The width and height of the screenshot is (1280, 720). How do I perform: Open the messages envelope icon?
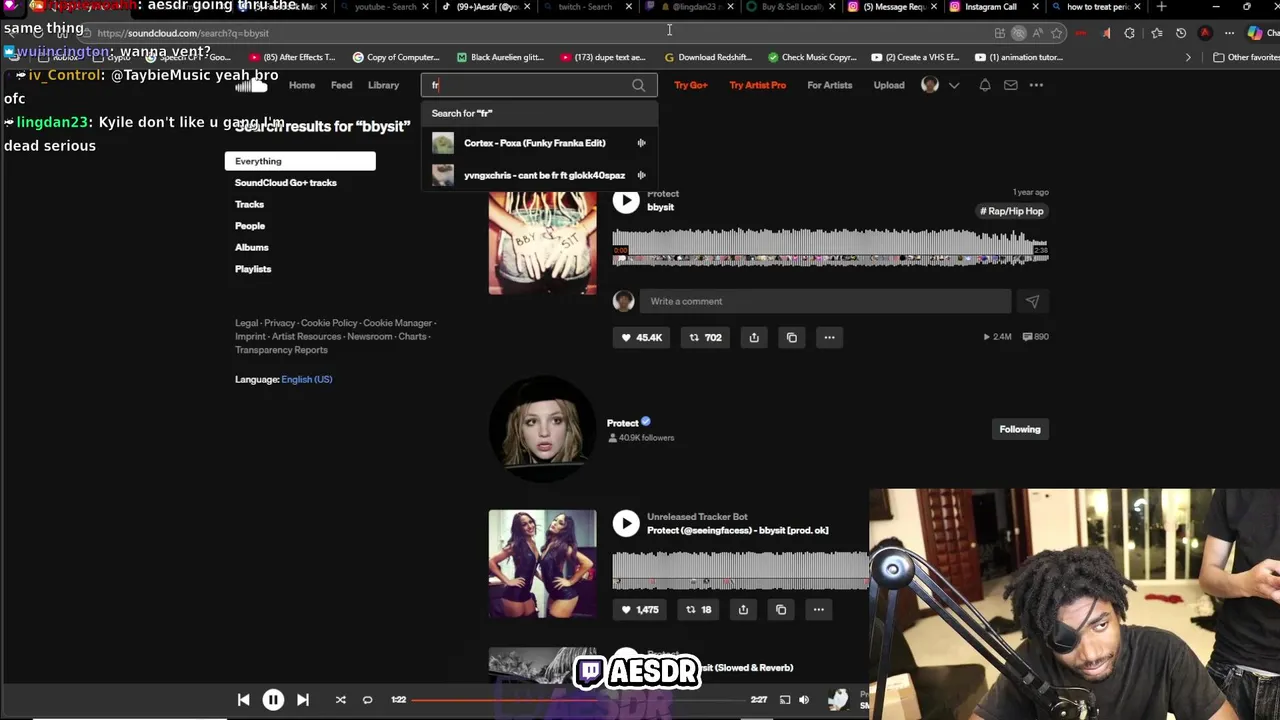tap(1011, 85)
